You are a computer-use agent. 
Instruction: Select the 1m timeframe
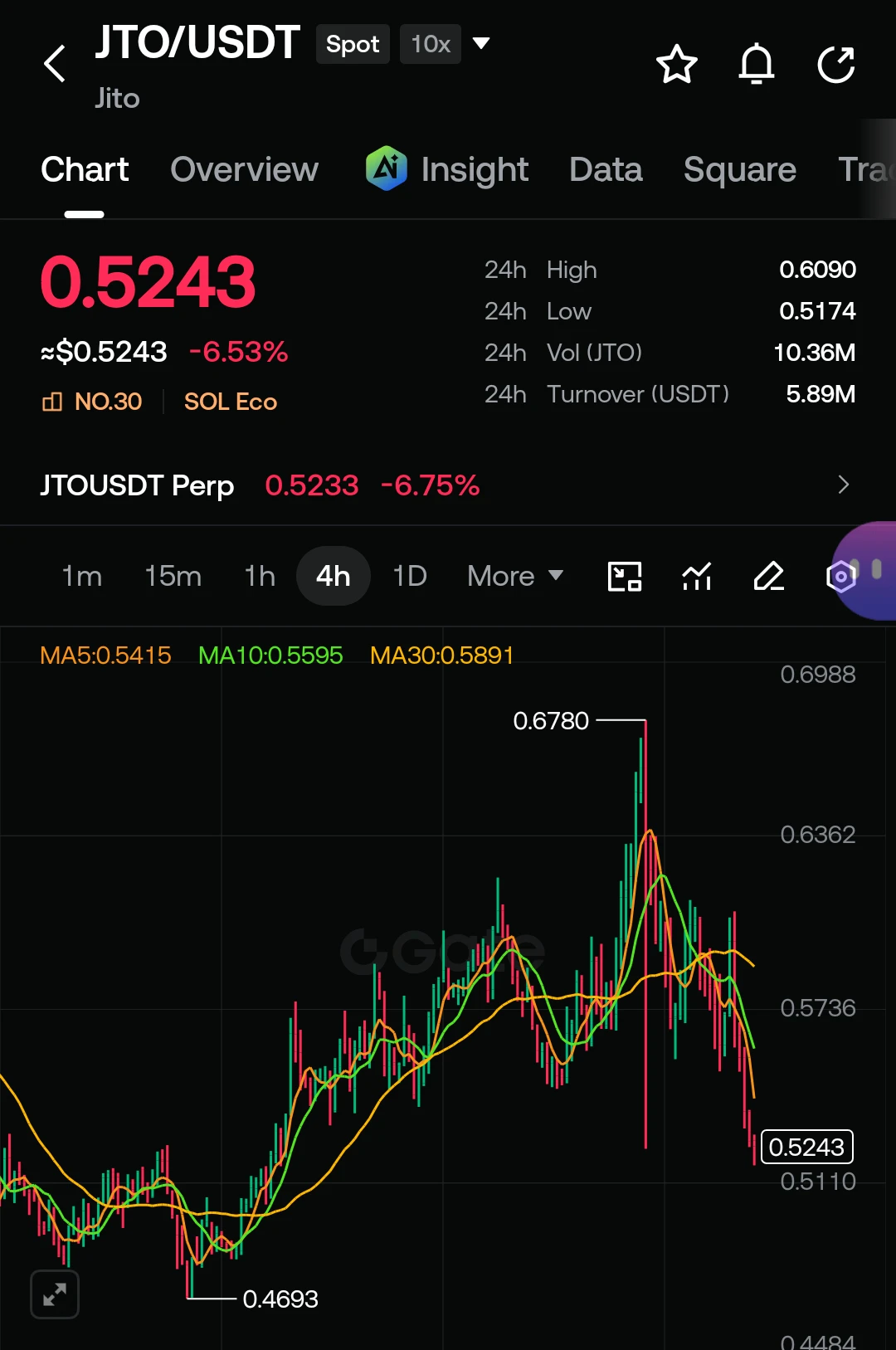(82, 576)
